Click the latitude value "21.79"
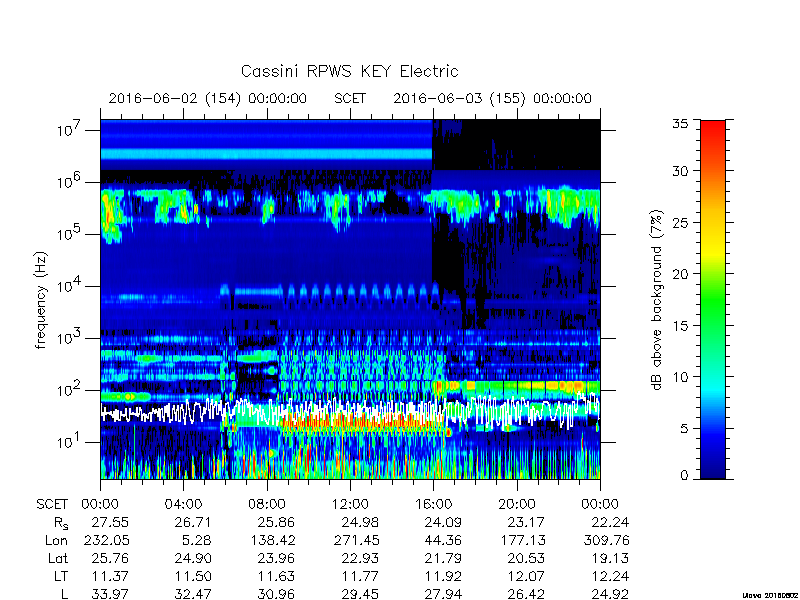The height and width of the screenshot is (600, 800). [443, 559]
